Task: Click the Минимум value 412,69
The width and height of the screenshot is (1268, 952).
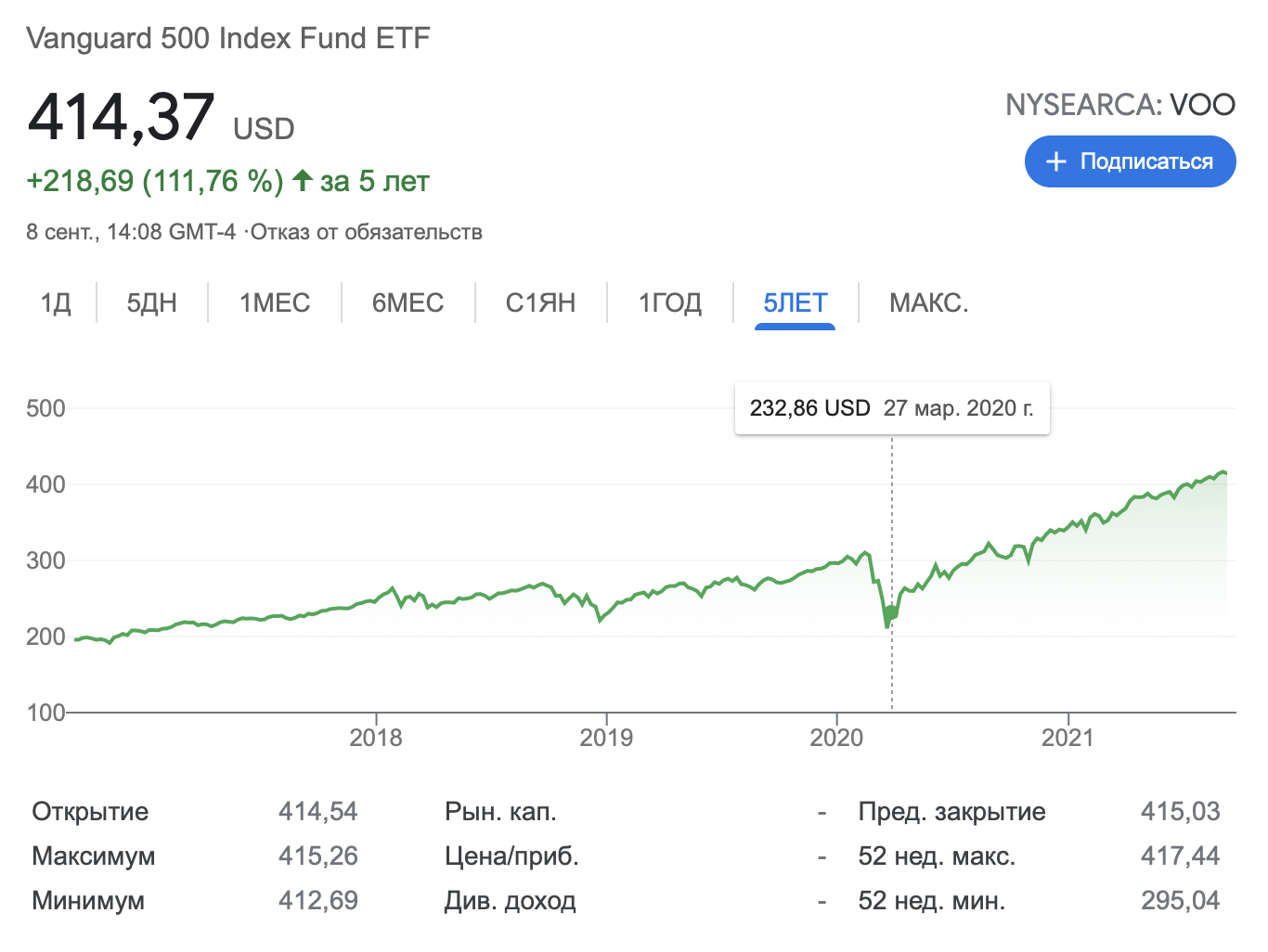Action: (x=318, y=900)
